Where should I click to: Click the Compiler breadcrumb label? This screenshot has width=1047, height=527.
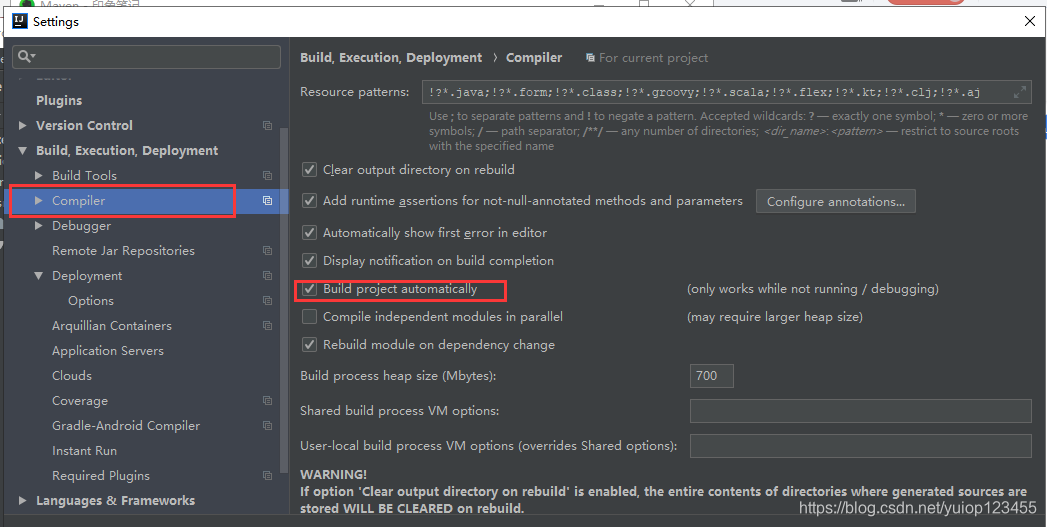(x=534, y=58)
